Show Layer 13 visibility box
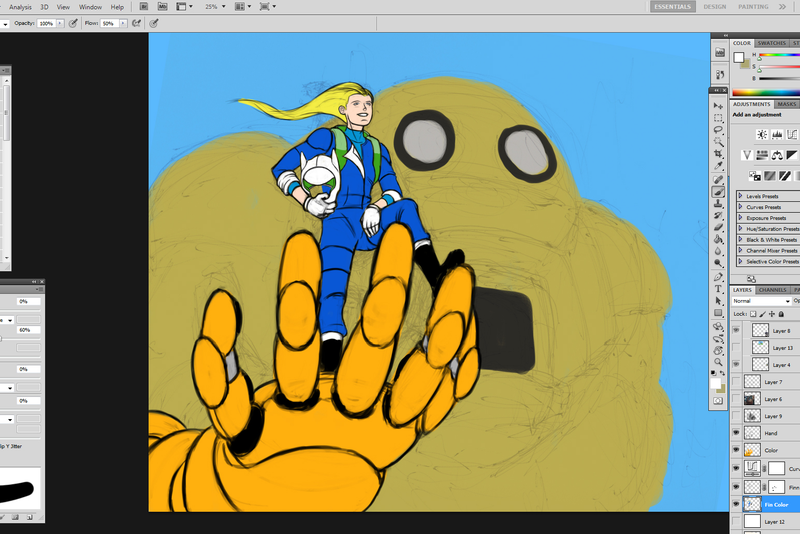 tap(736, 347)
